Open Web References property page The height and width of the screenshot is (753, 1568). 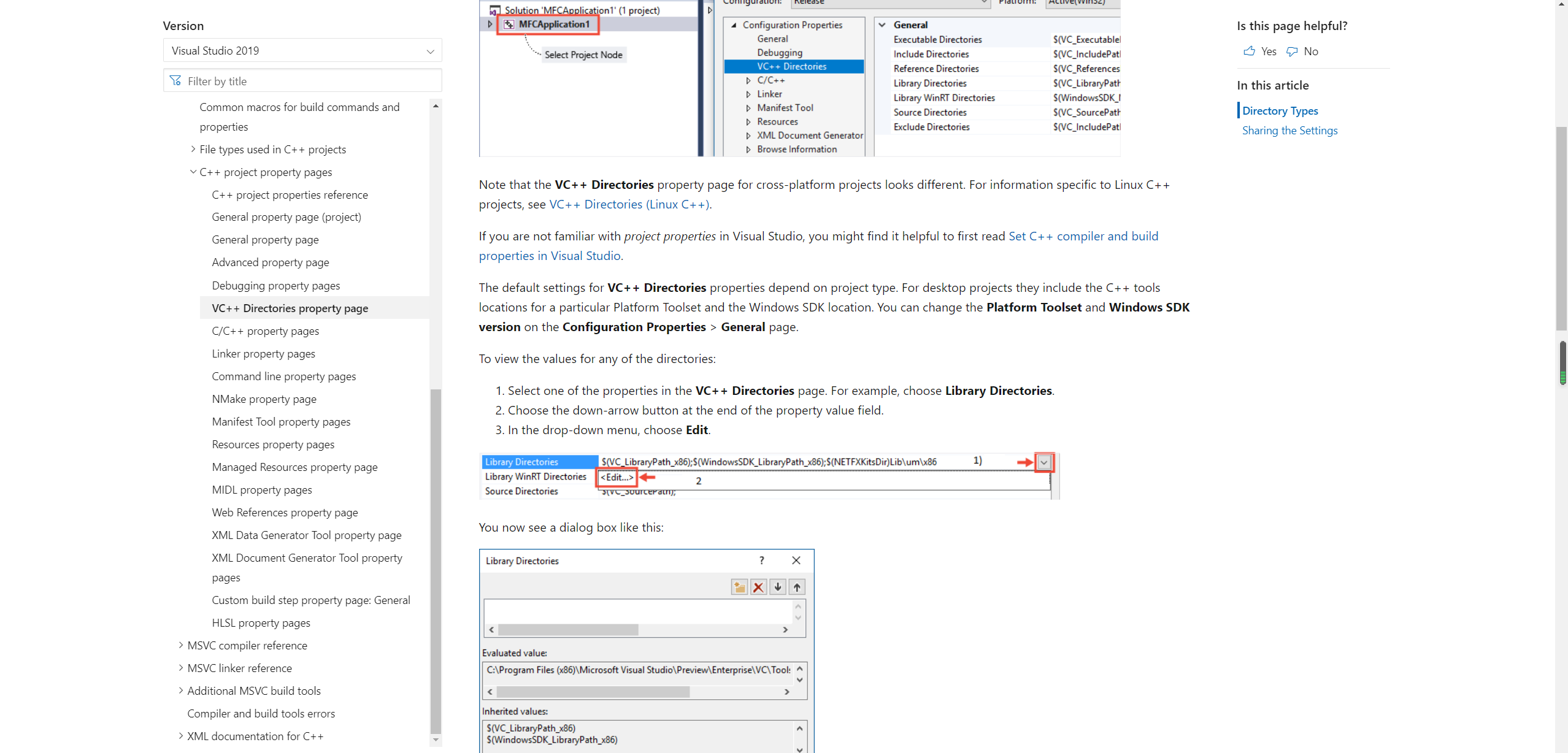[285, 513]
